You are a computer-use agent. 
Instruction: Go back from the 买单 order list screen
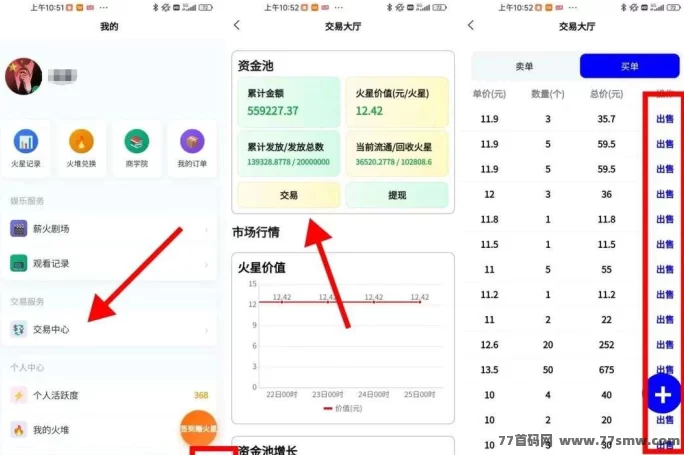coord(471,25)
